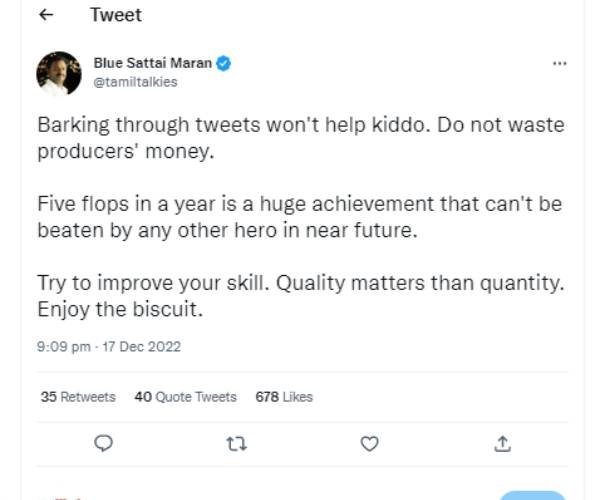
Task: Retweet this tweet using the arrows icon
Action: [237, 443]
